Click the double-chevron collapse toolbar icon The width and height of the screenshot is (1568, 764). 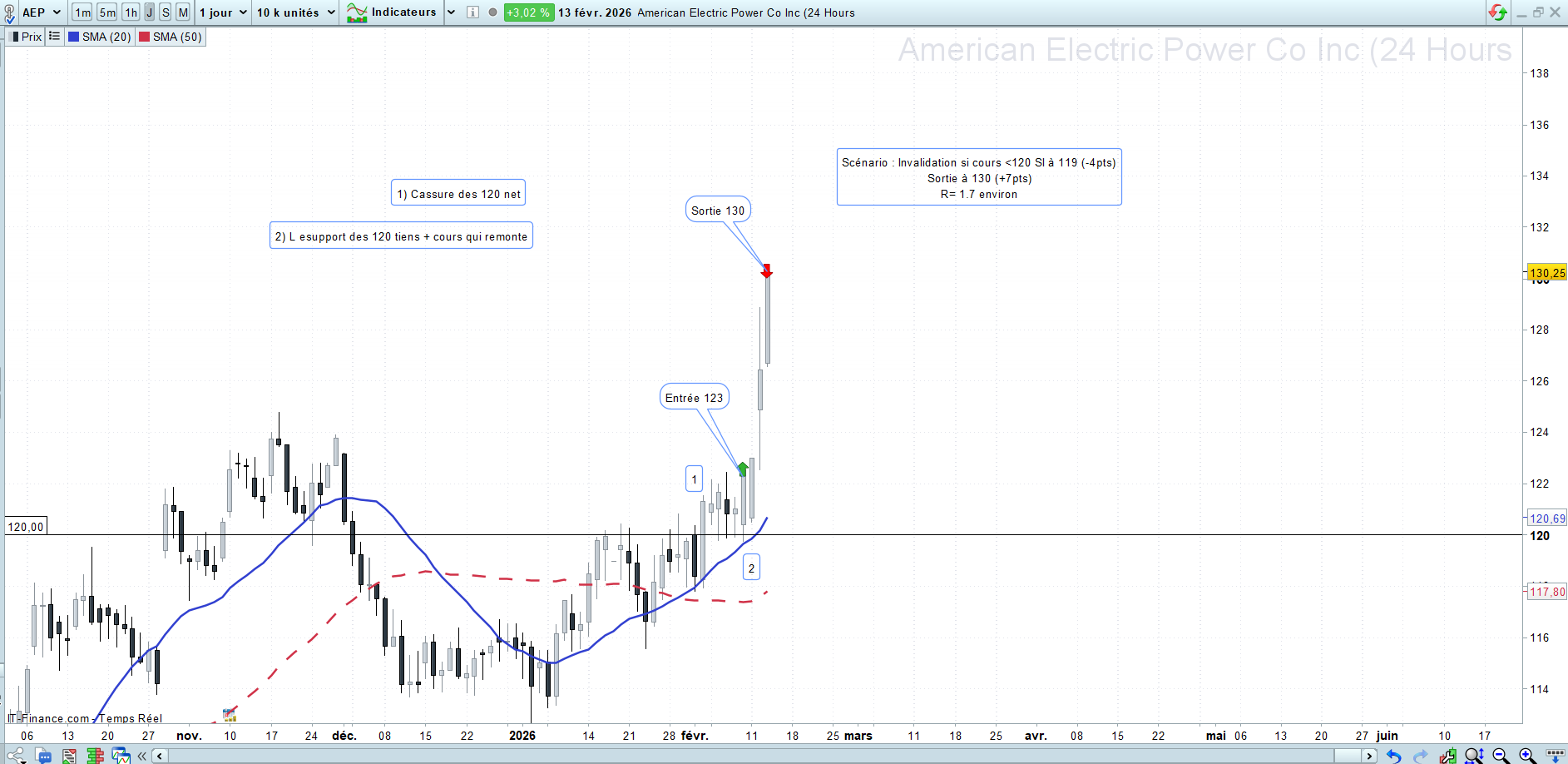coord(142,756)
